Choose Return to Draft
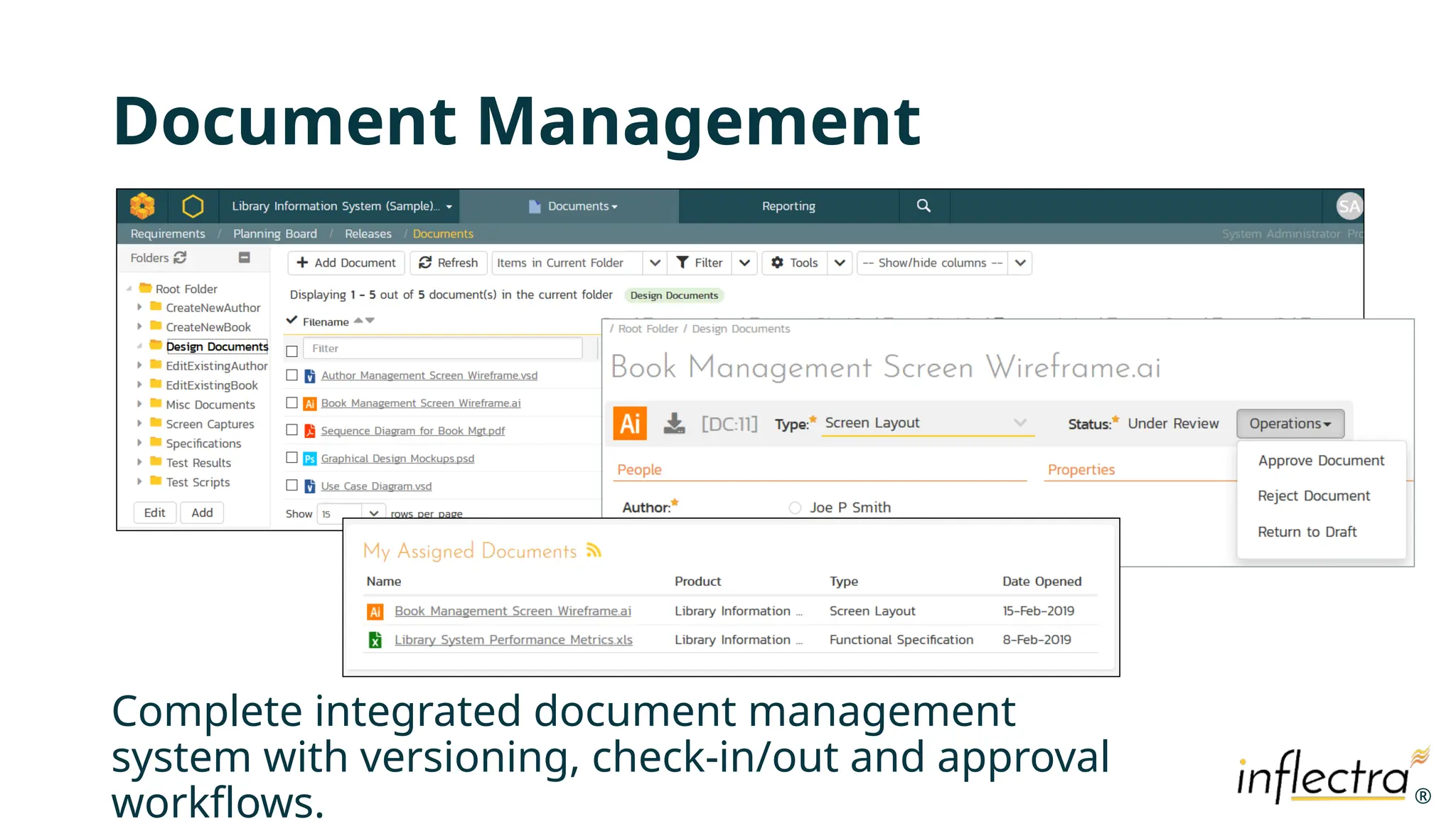Screen dimensions: 1456x819 [1307, 532]
